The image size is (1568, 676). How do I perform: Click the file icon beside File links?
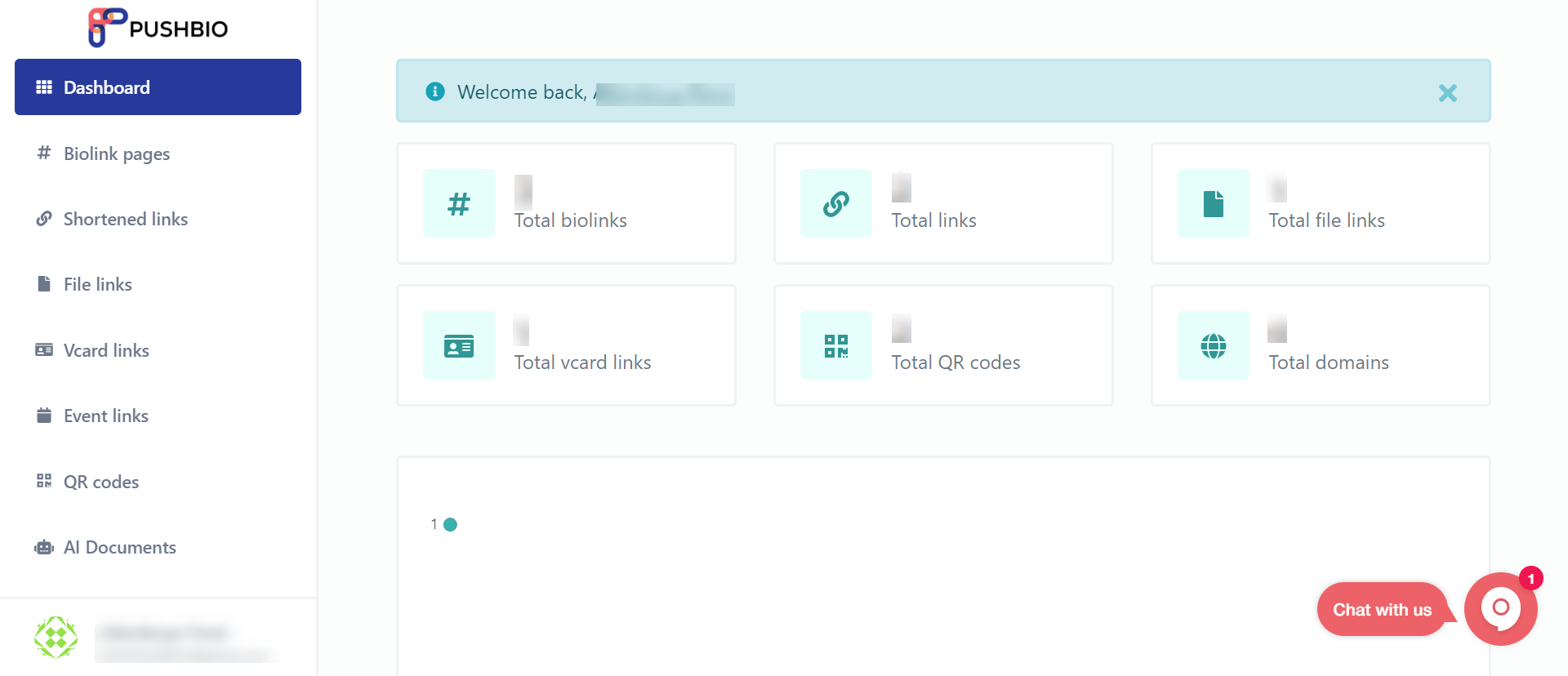click(44, 283)
